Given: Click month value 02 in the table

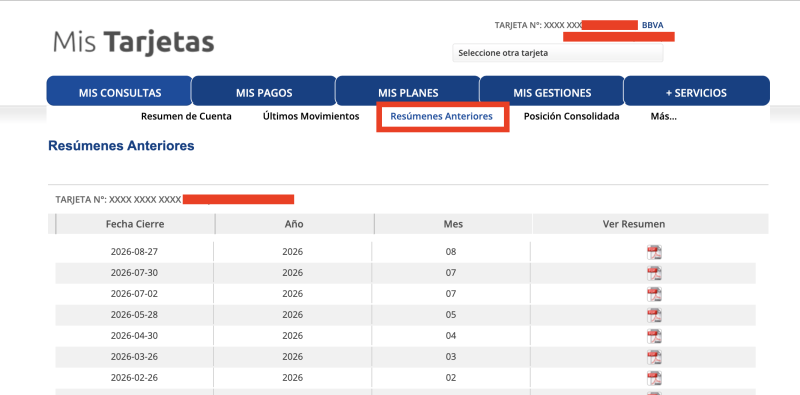Looking at the screenshot, I should point(451,378).
